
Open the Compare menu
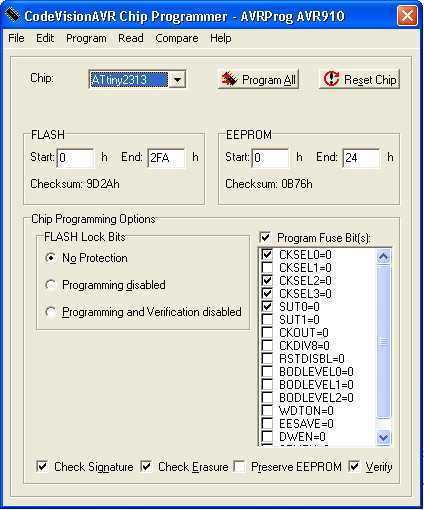pyautogui.click(x=177, y=38)
